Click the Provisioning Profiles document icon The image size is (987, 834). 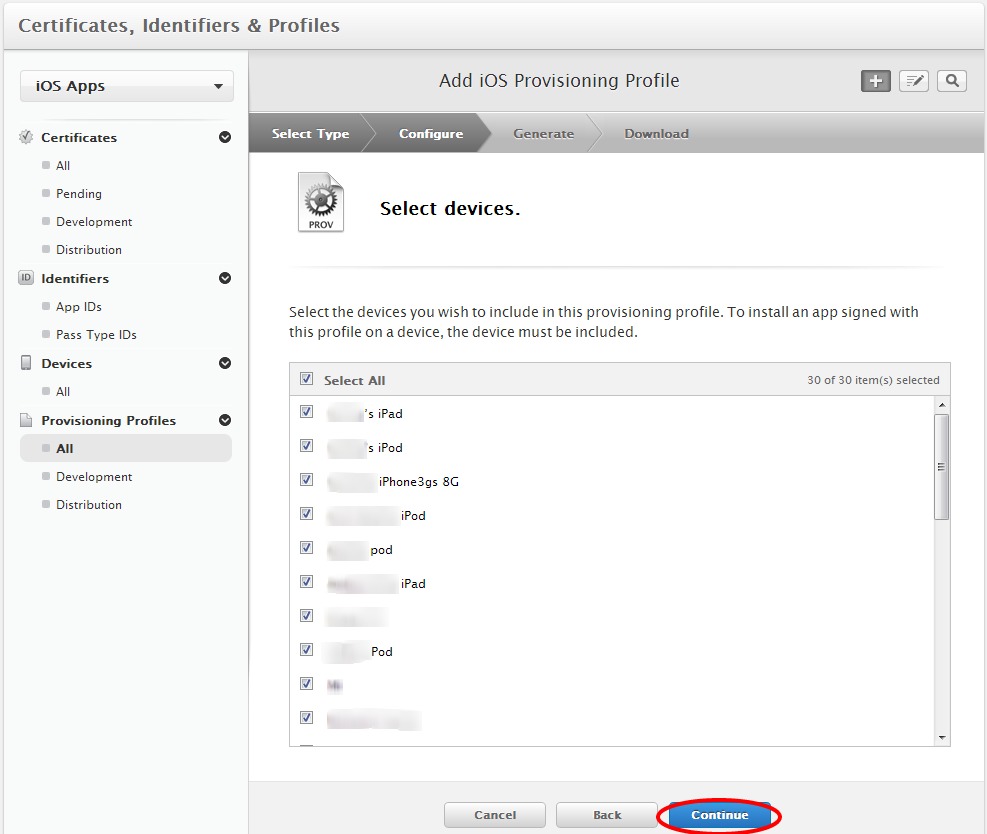(26, 420)
